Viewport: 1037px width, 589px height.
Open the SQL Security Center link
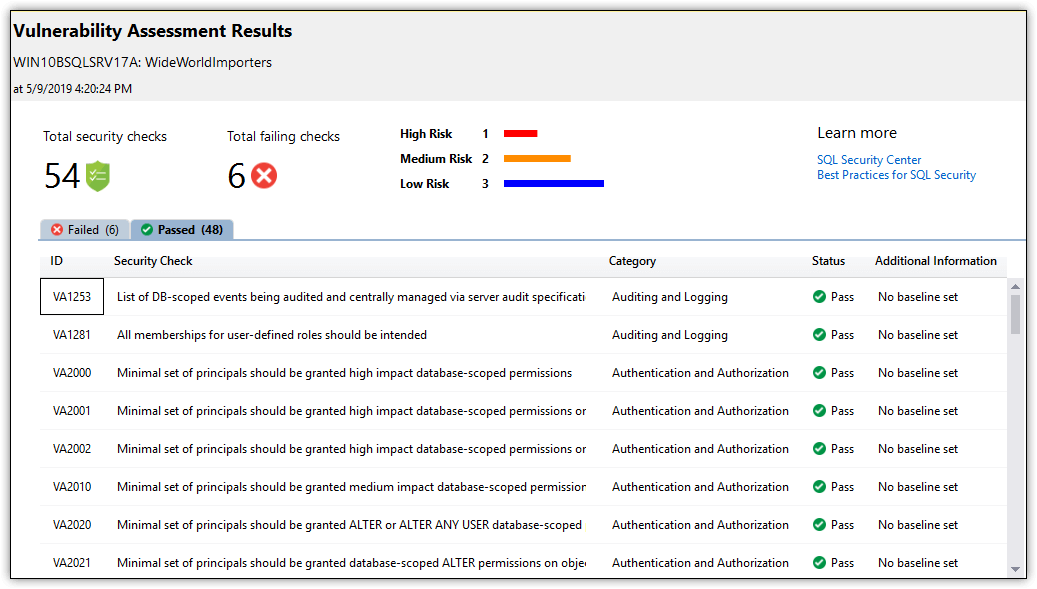tap(869, 160)
